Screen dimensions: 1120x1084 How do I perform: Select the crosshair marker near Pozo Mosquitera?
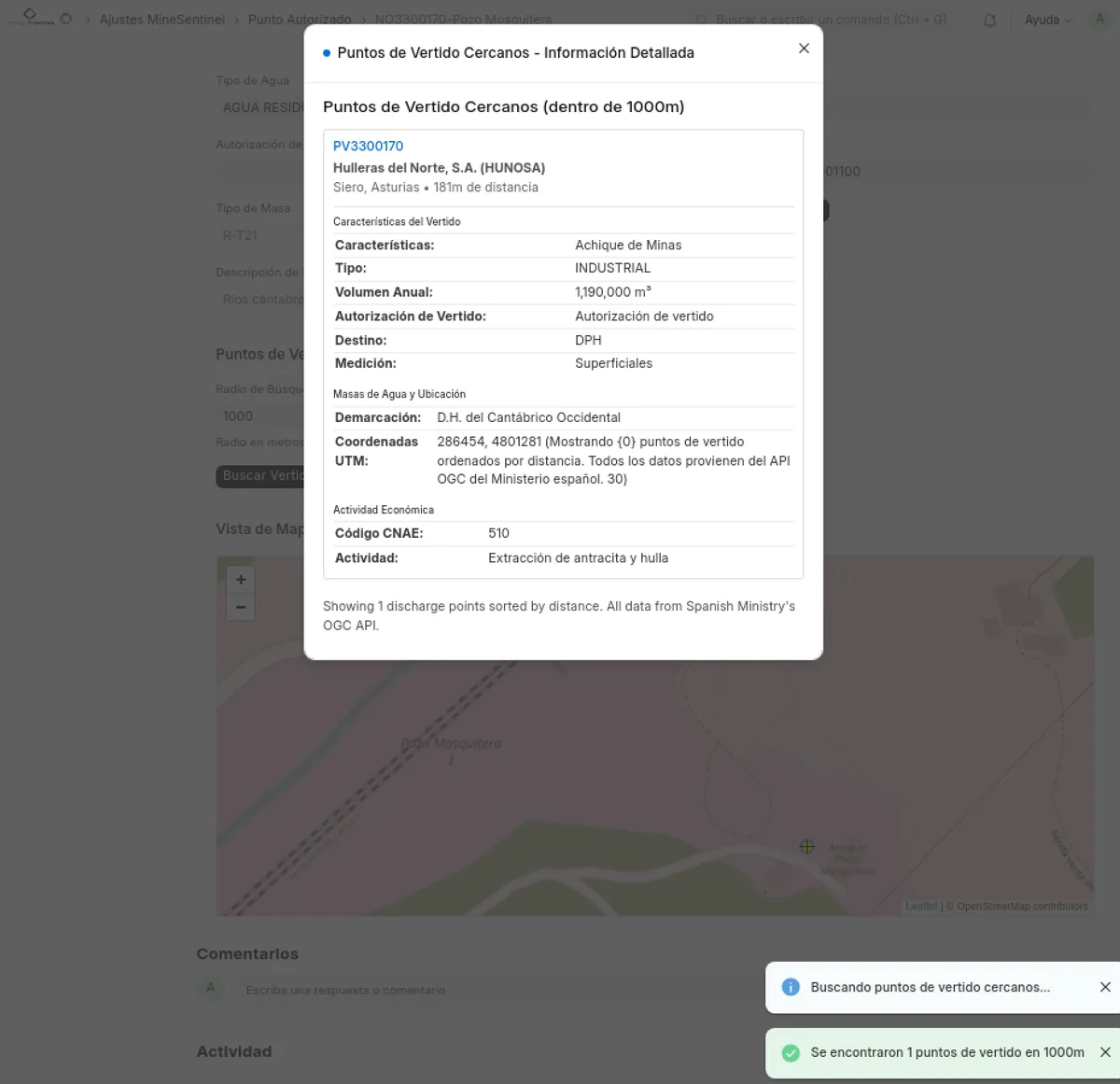pos(806,846)
